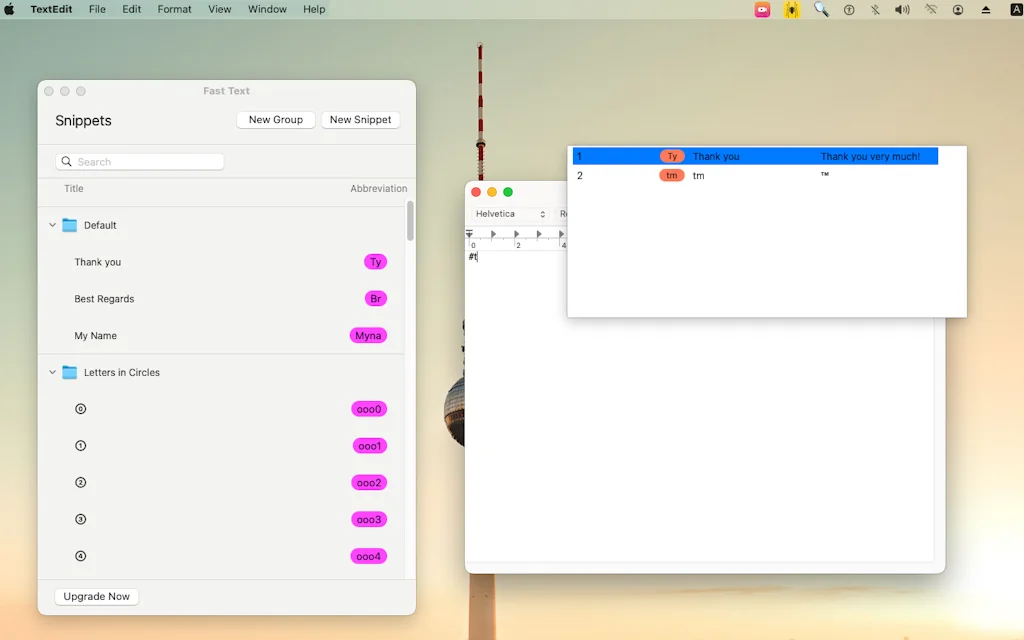Click the Letters in Circles folder icon
The height and width of the screenshot is (640, 1024).
point(68,372)
